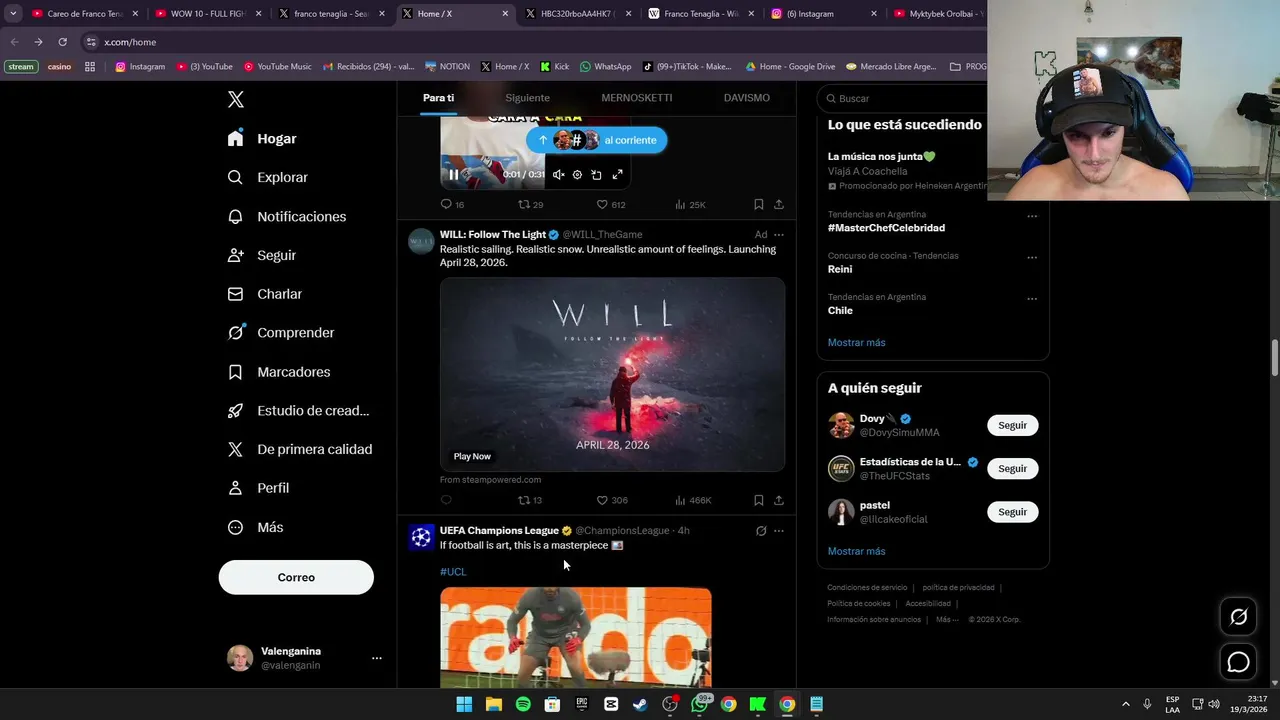Open Charlar messages in sidebar
The image size is (1280, 720).
(264, 294)
